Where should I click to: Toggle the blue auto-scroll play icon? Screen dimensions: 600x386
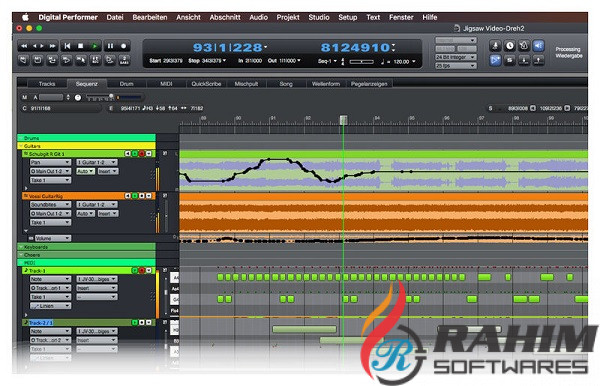pyautogui.click(x=495, y=60)
